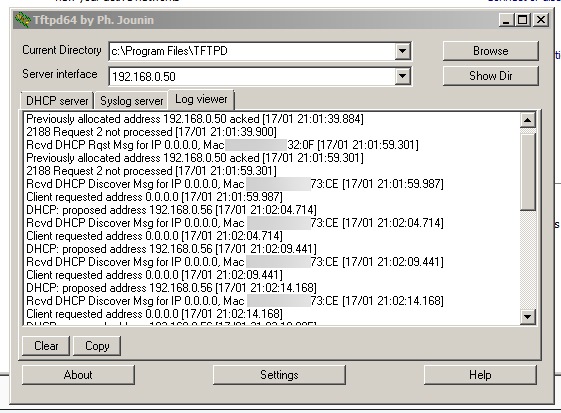Screen dimensions: 561x413
Task: Click the log scrollbar down arrow
Action: [x=527, y=317]
